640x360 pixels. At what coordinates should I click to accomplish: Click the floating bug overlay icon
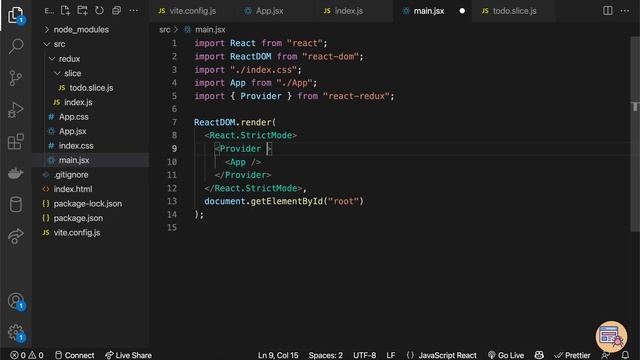[x=611, y=337]
